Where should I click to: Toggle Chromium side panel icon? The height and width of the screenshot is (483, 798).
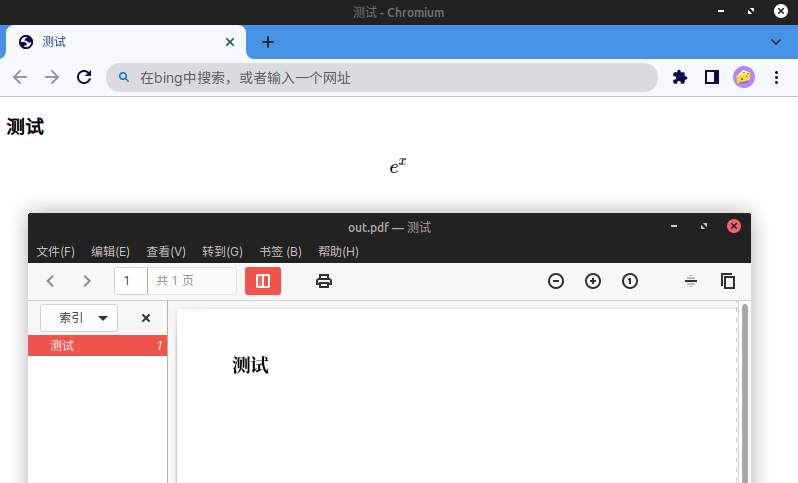pyautogui.click(x=712, y=77)
